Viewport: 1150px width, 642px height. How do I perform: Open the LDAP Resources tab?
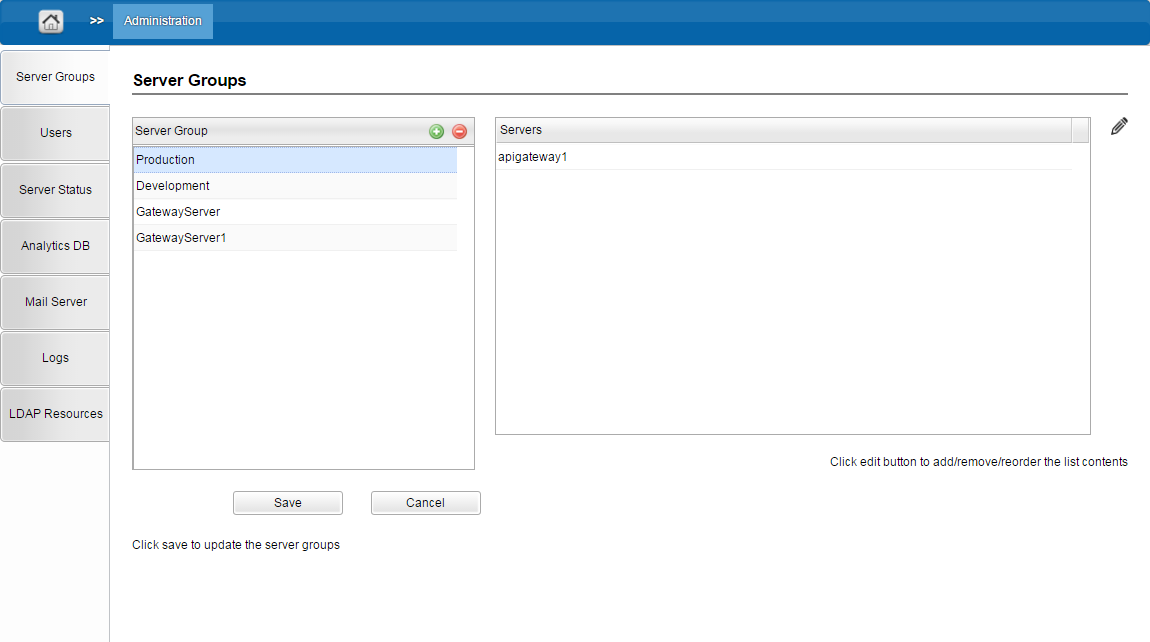55,414
